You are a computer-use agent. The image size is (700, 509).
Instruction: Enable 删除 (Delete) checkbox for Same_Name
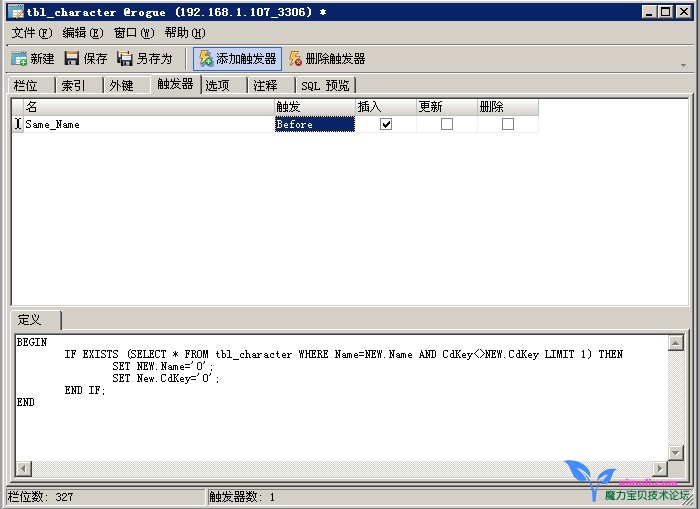[x=508, y=124]
